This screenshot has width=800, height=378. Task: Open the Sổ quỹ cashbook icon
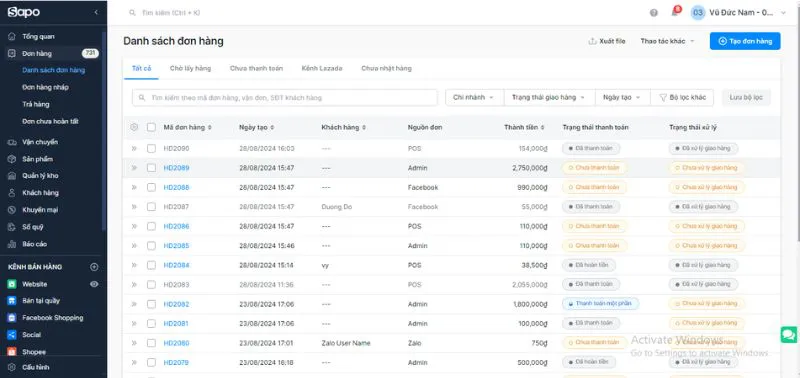pos(12,227)
